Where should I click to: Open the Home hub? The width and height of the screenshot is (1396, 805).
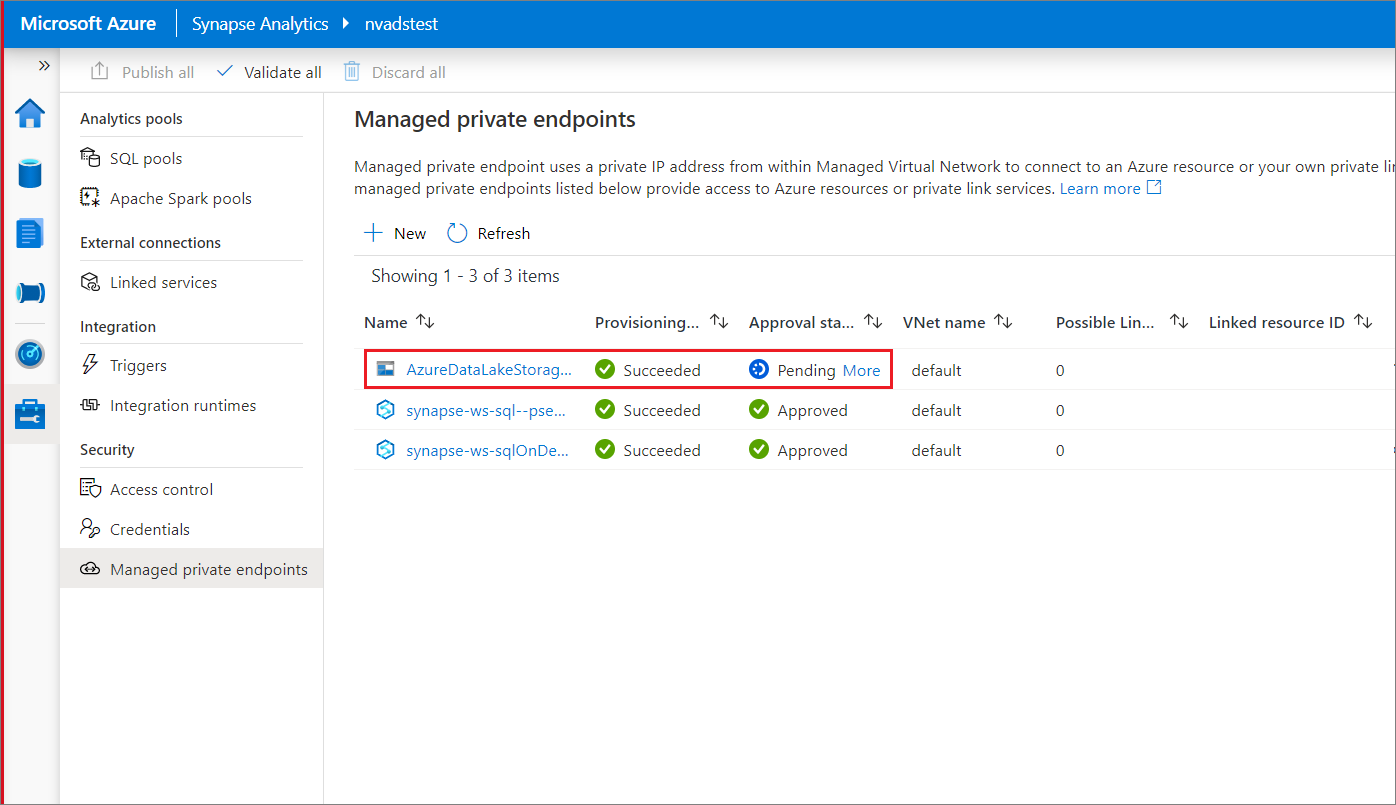click(x=30, y=113)
